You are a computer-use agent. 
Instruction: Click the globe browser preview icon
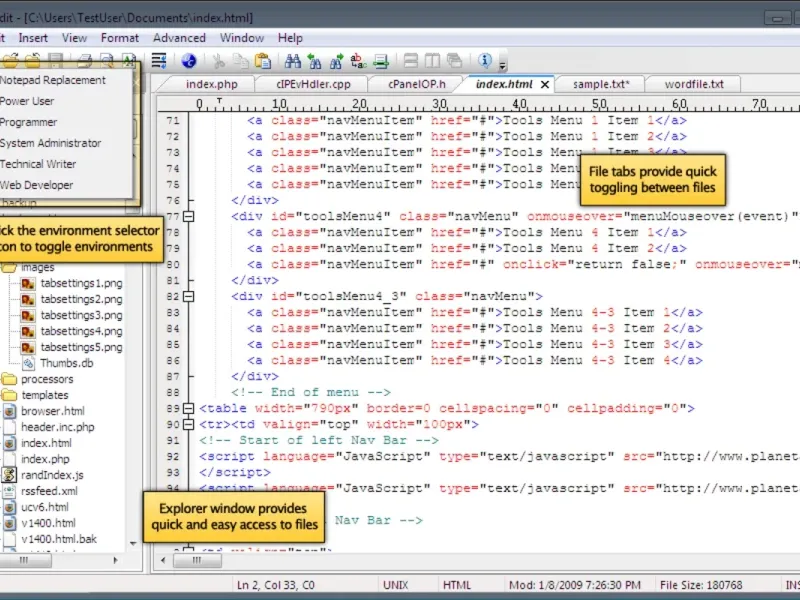pyautogui.click(x=188, y=61)
